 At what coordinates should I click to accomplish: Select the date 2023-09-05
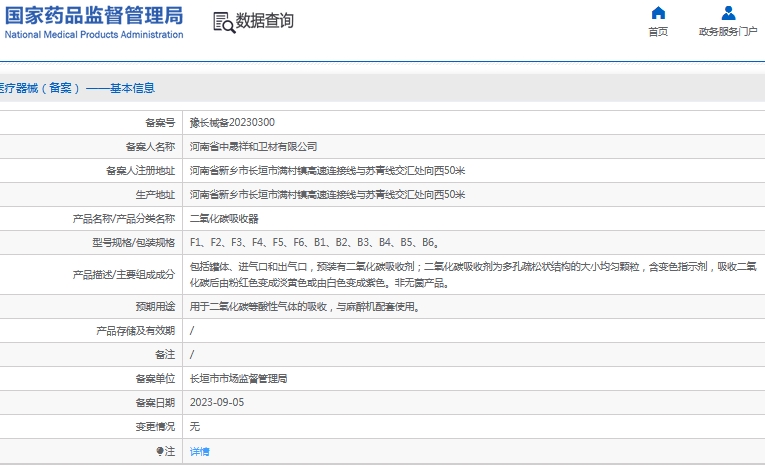[x=217, y=403]
